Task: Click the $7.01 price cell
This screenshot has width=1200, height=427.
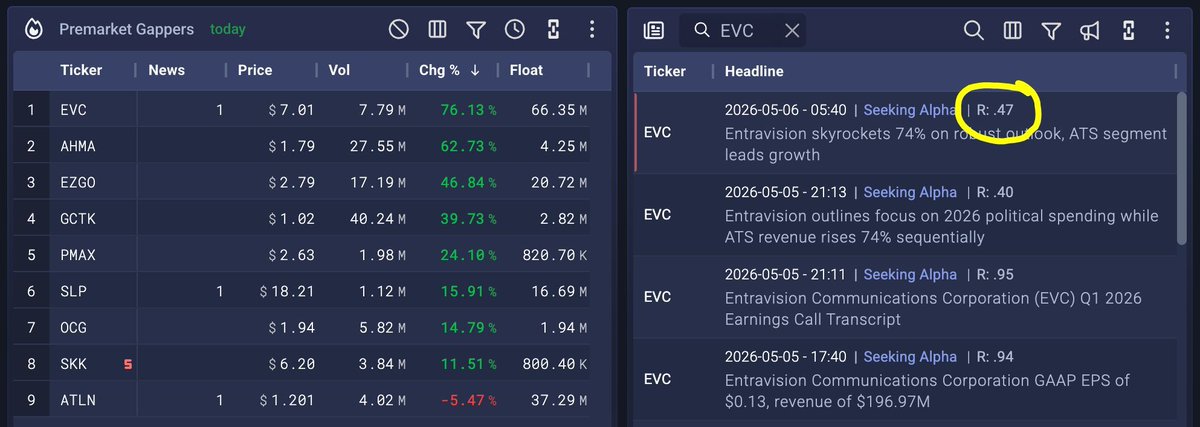Action: pos(290,109)
